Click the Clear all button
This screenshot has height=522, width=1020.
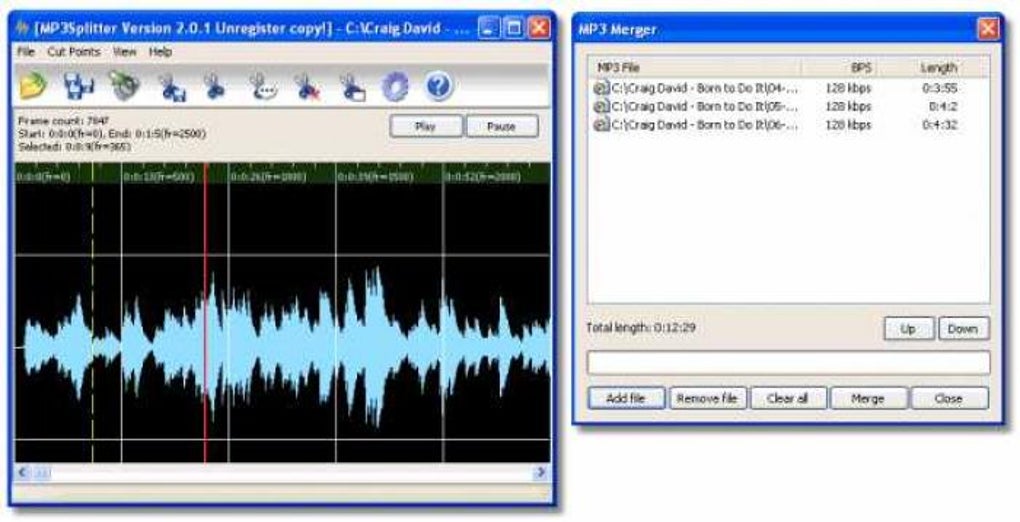788,398
